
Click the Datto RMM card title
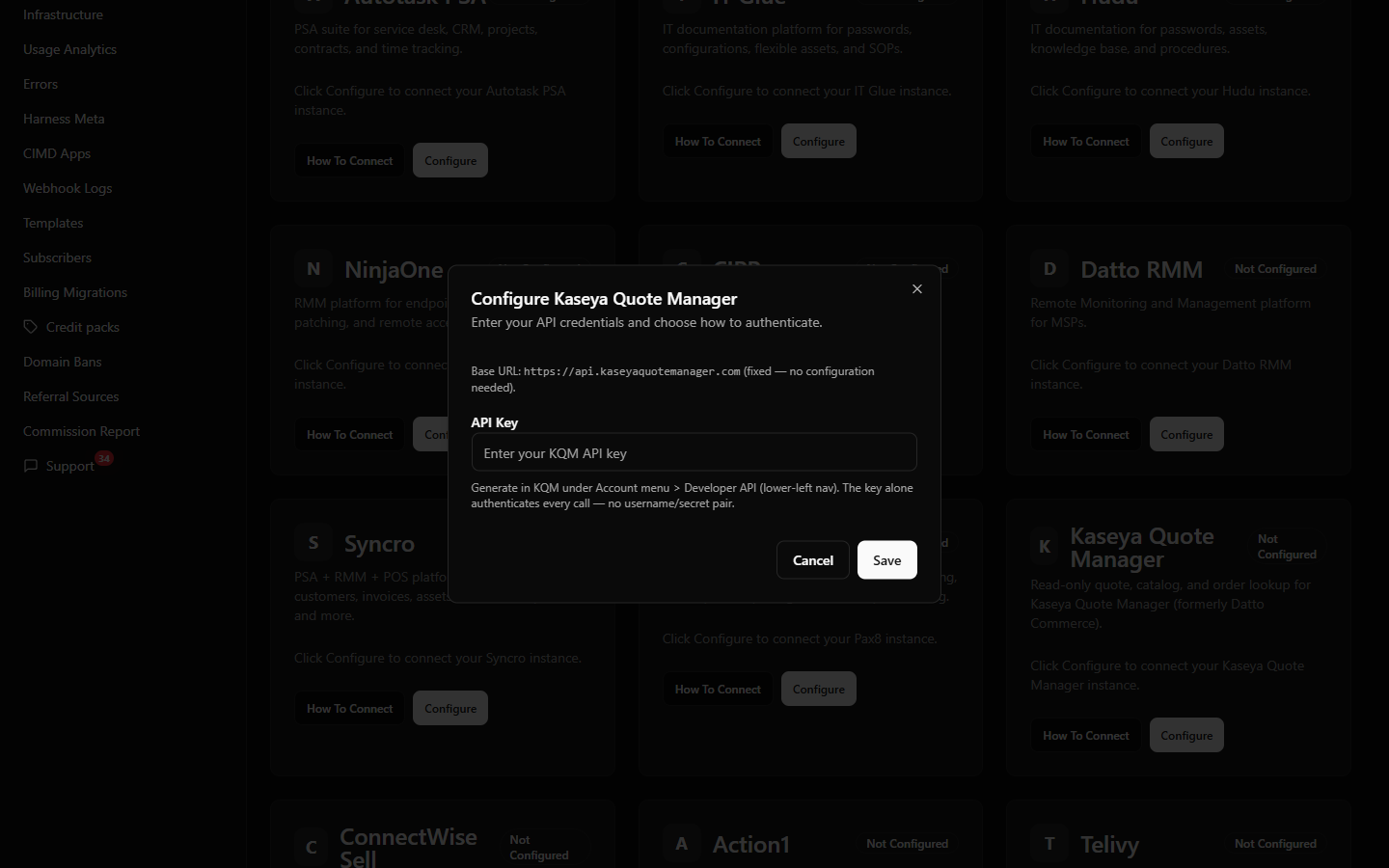(1141, 269)
